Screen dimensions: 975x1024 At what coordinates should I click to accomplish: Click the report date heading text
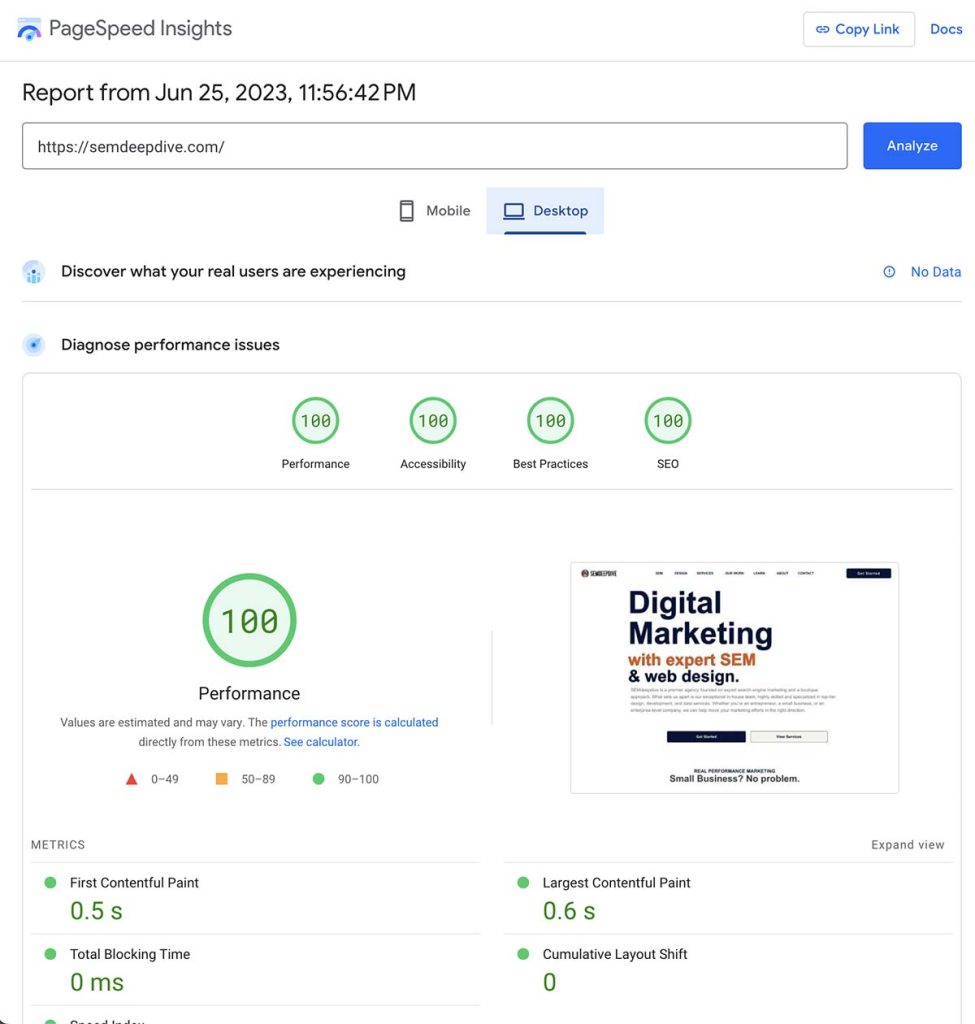(x=219, y=92)
